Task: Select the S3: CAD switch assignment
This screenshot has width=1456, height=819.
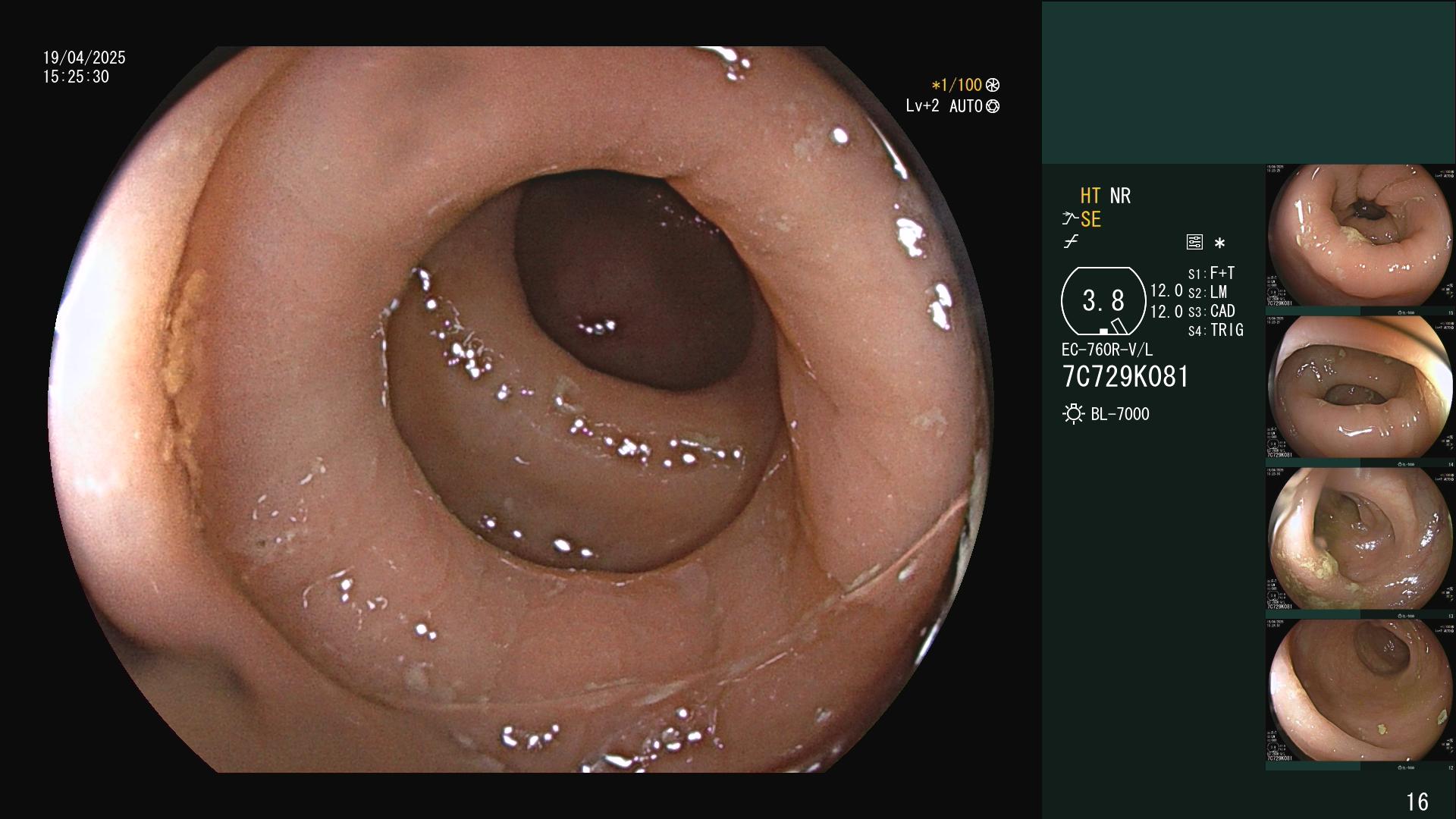Action: point(1211,311)
